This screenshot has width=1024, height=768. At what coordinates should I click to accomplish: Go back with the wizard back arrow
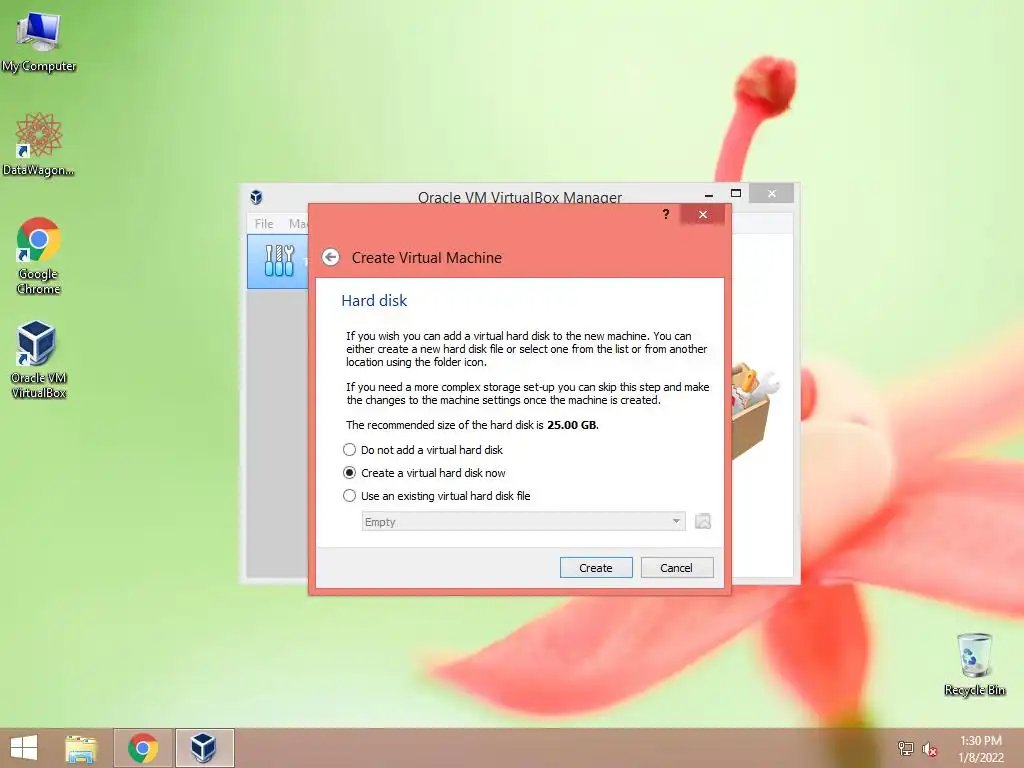(330, 257)
